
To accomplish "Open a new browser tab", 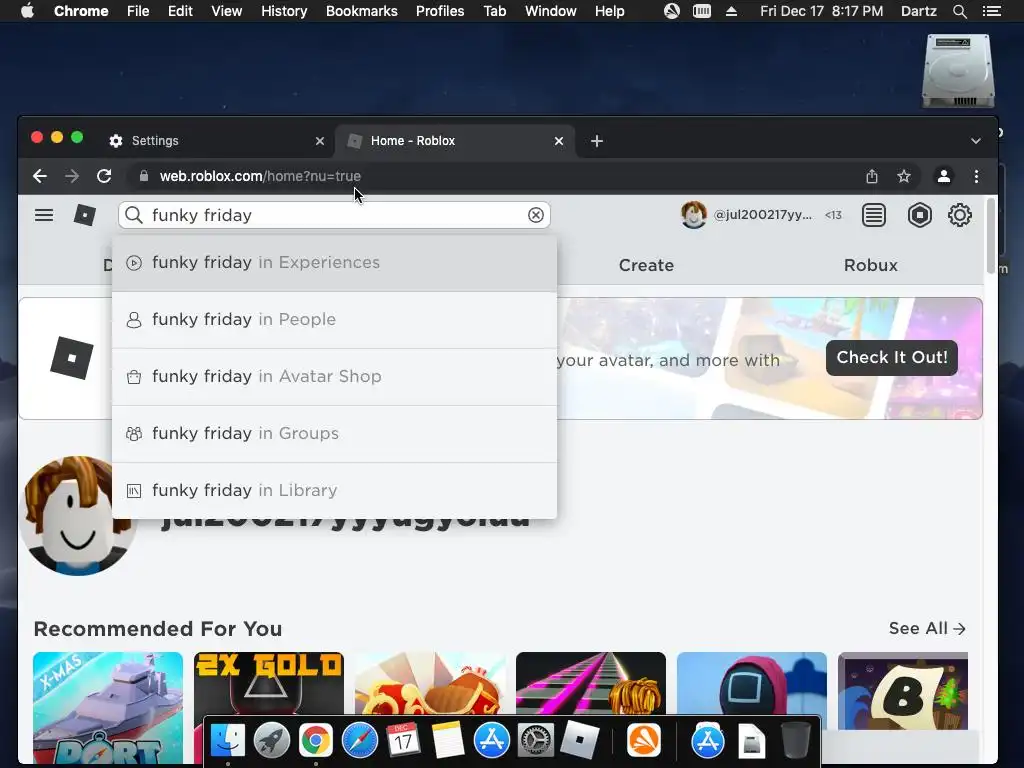I will coord(597,141).
